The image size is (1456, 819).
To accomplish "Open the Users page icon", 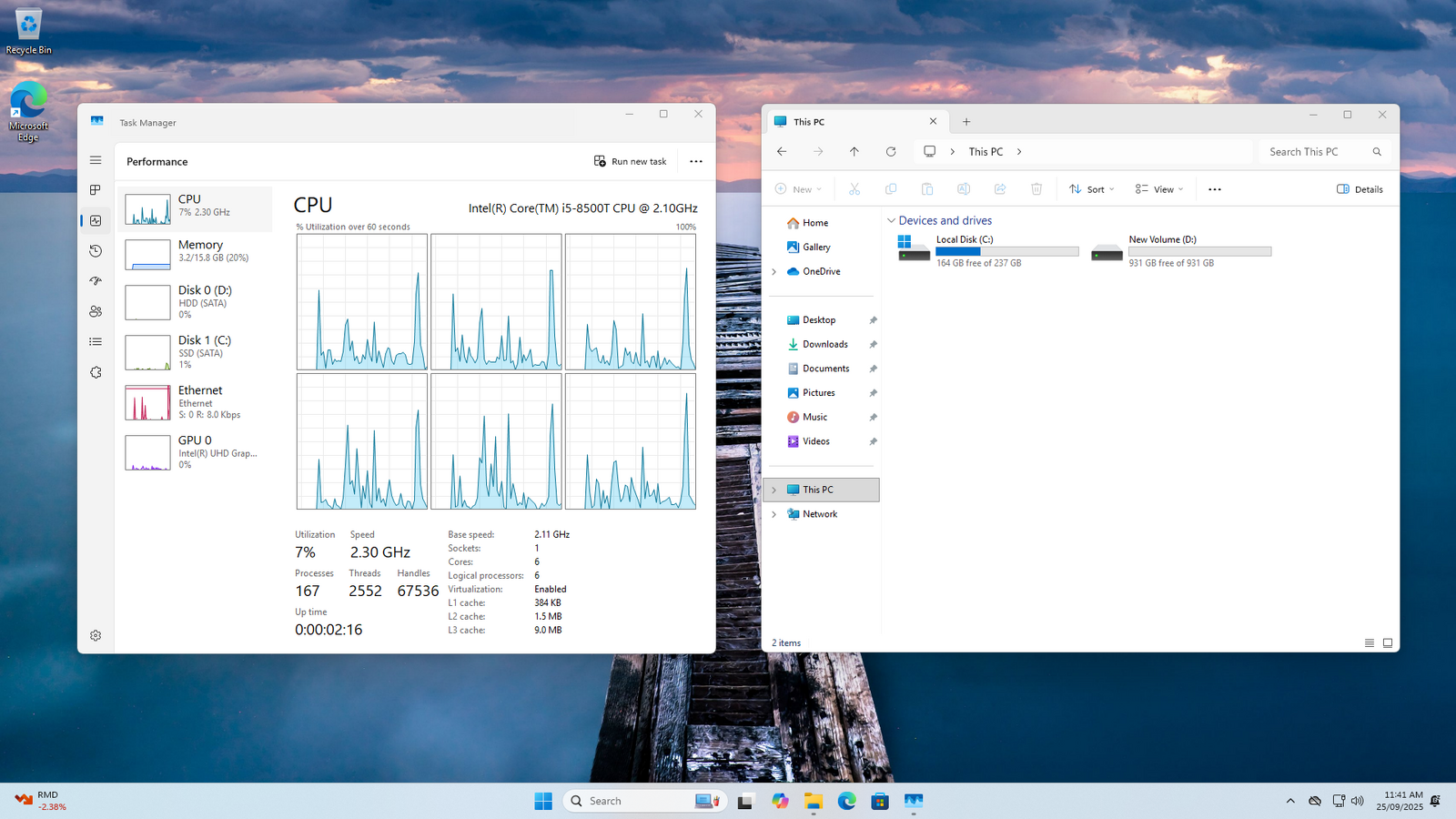I will [x=96, y=311].
